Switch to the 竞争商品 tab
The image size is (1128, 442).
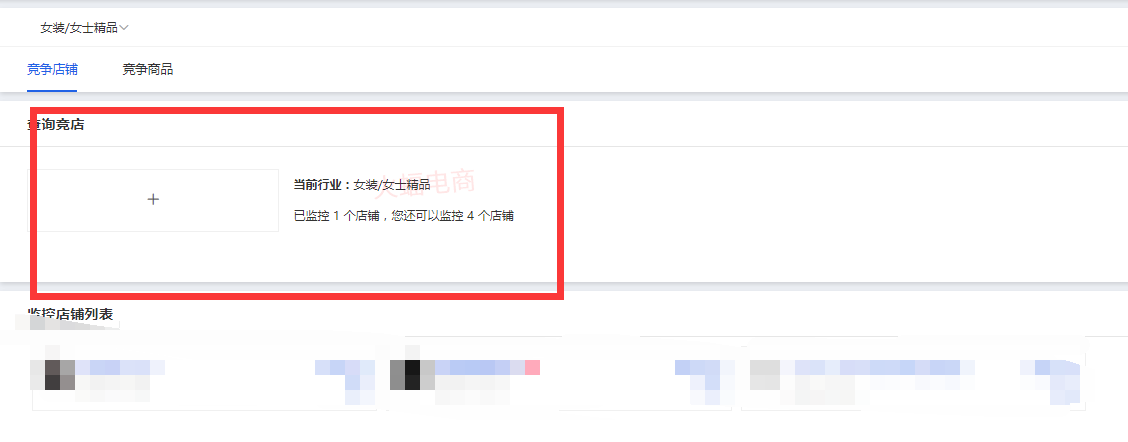[147, 70]
